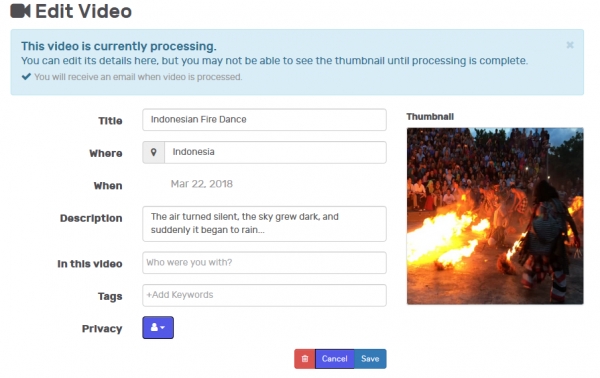This screenshot has height=378, width=600.
Task: Dismiss the processing alert with the X
Action: point(570,45)
